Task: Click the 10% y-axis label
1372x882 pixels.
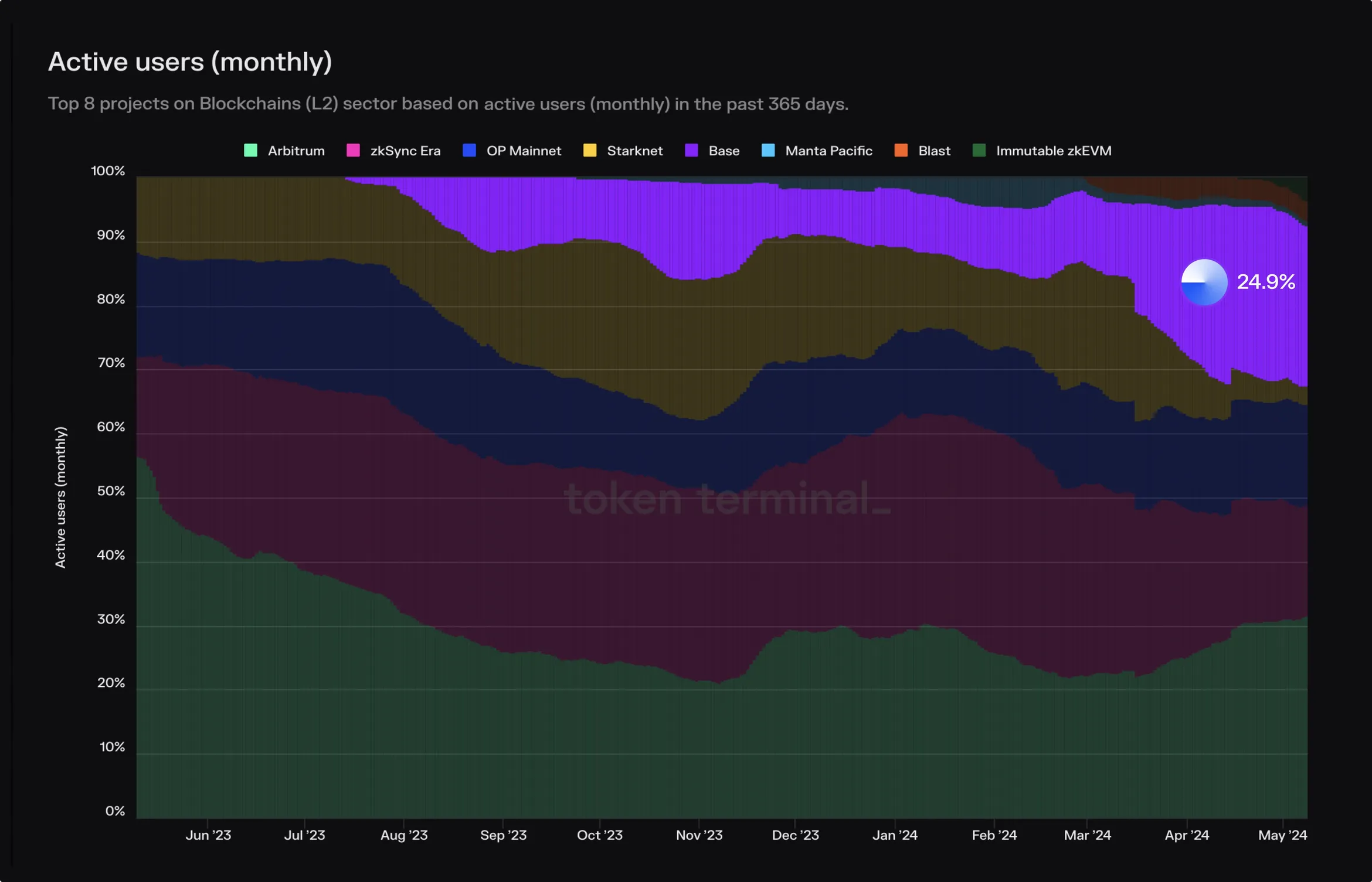Action: (x=112, y=747)
